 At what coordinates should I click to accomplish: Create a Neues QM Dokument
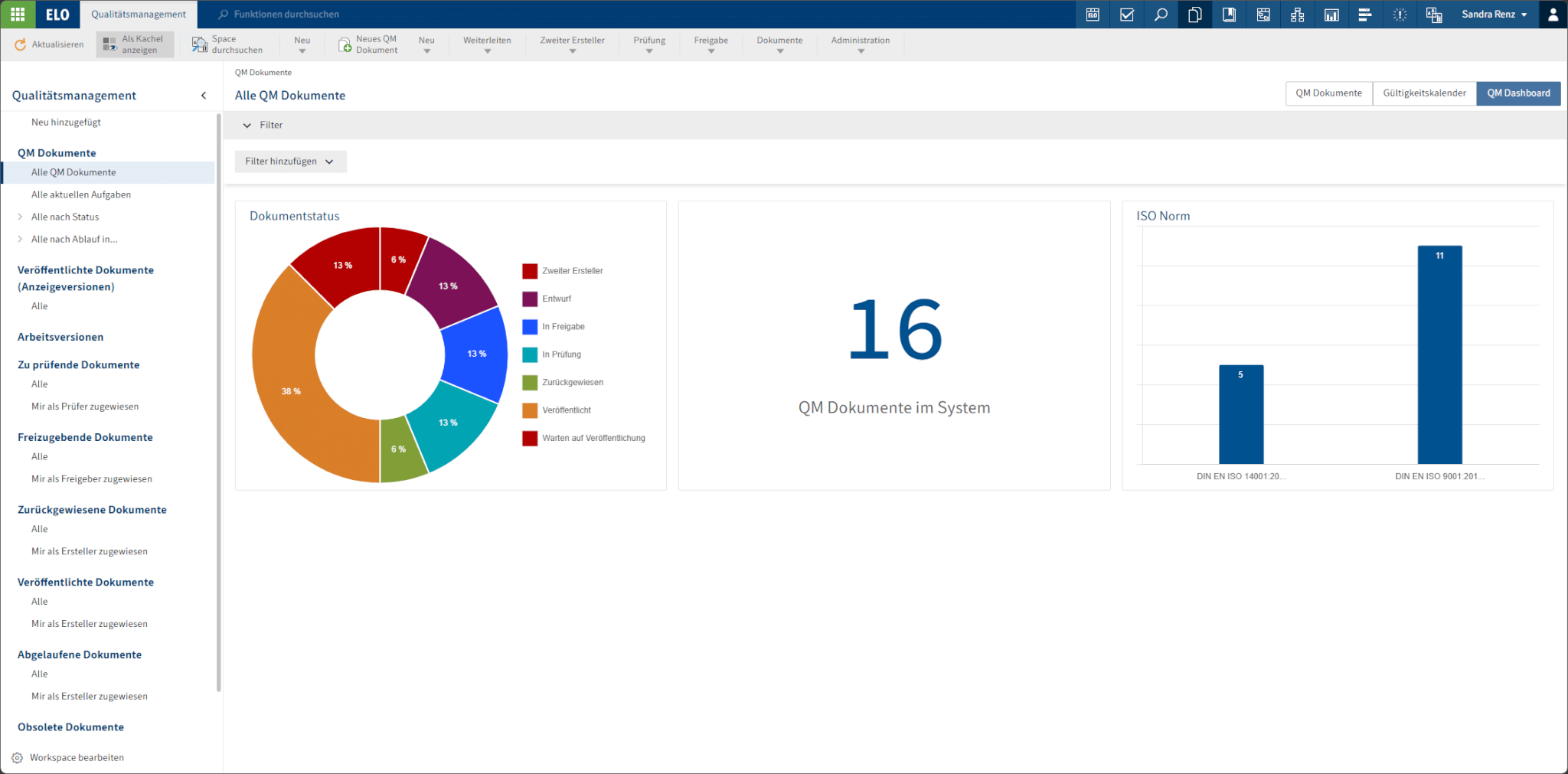pyautogui.click(x=368, y=44)
